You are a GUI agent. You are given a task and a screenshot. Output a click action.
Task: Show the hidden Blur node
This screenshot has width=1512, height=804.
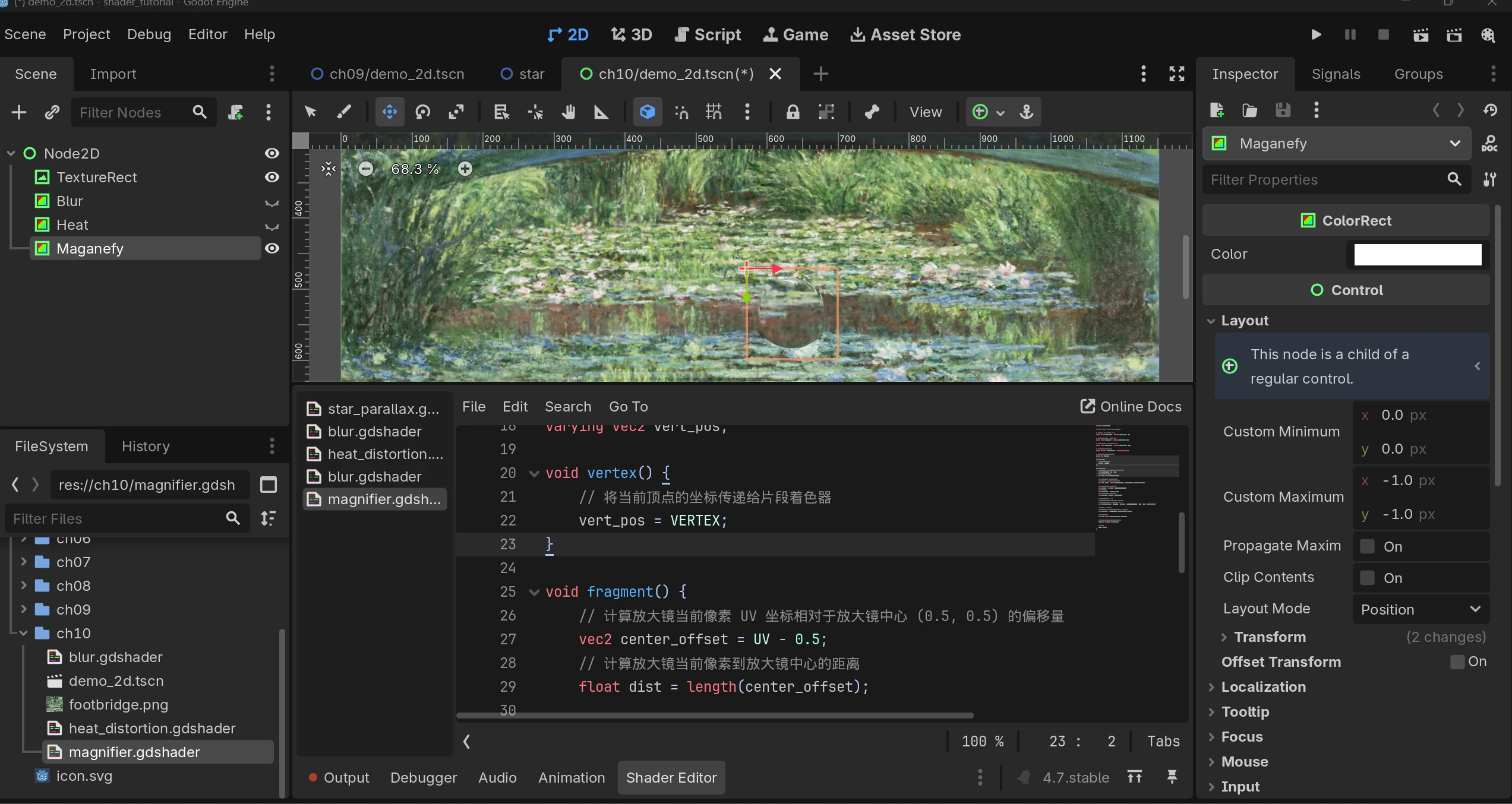[272, 202]
